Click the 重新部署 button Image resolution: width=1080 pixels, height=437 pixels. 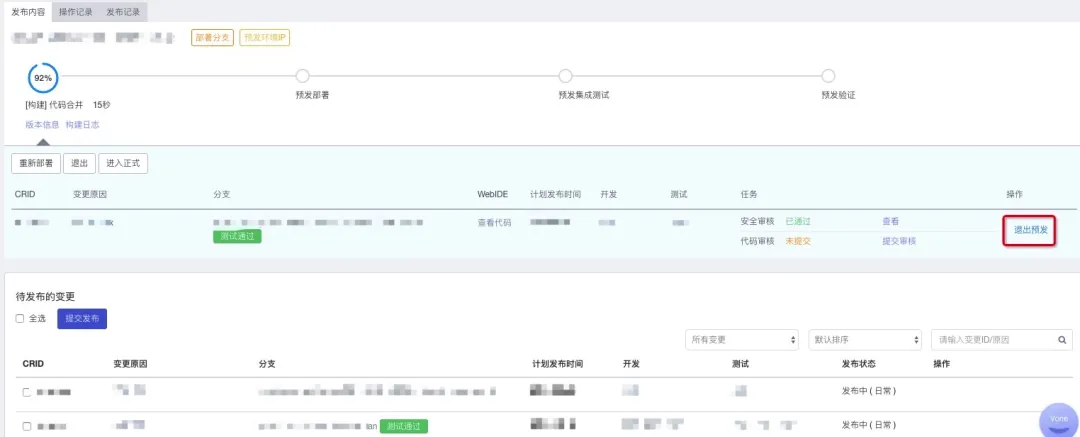pyautogui.click(x=36, y=164)
